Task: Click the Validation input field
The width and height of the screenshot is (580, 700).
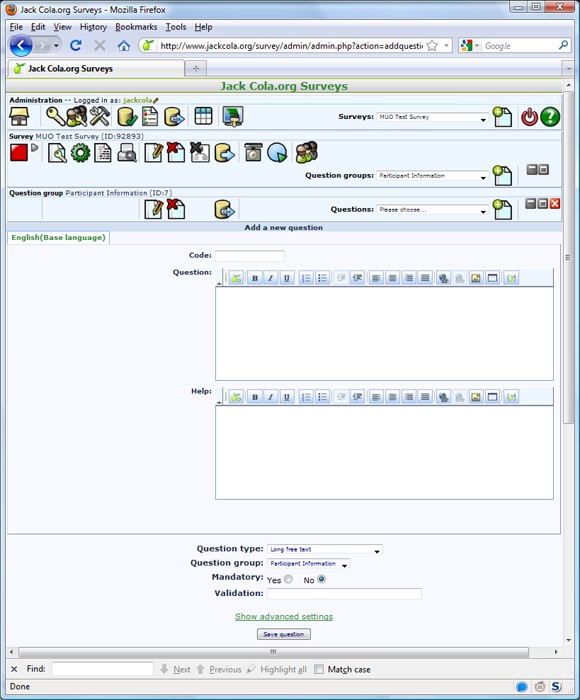Action: pos(344,594)
